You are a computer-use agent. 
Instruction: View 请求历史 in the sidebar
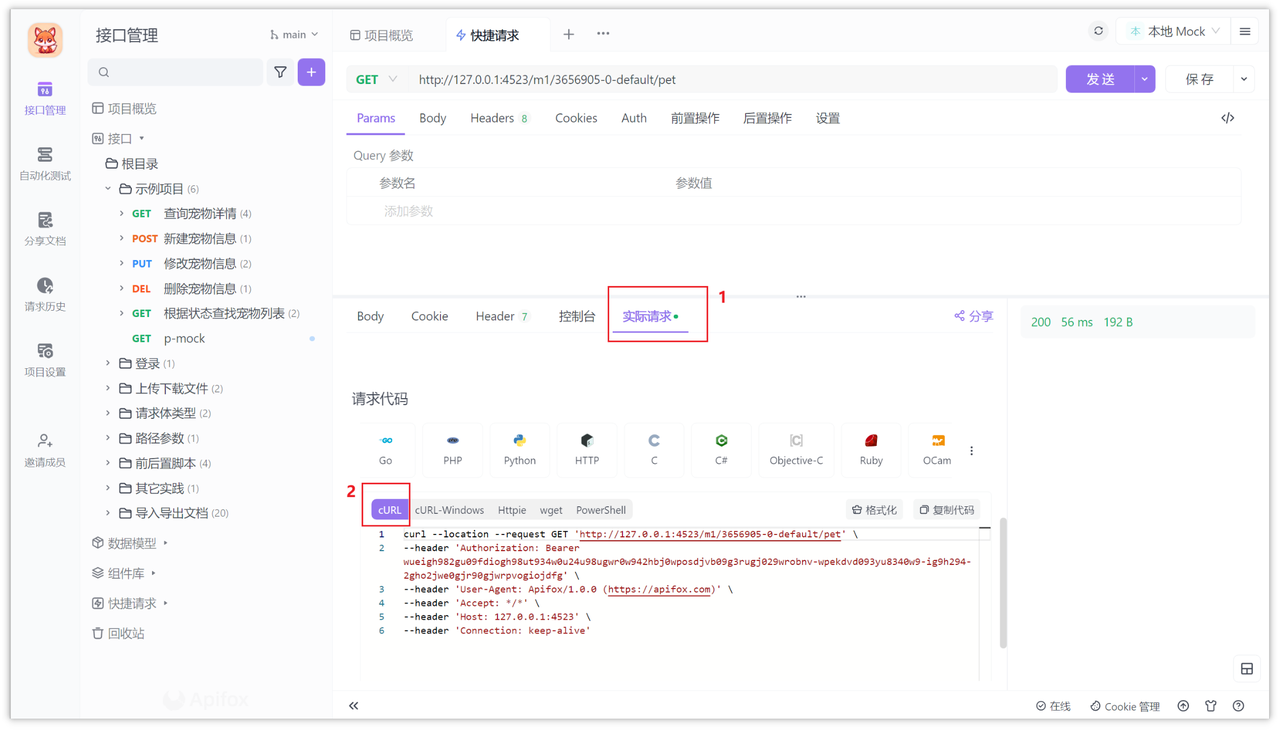tap(43, 295)
